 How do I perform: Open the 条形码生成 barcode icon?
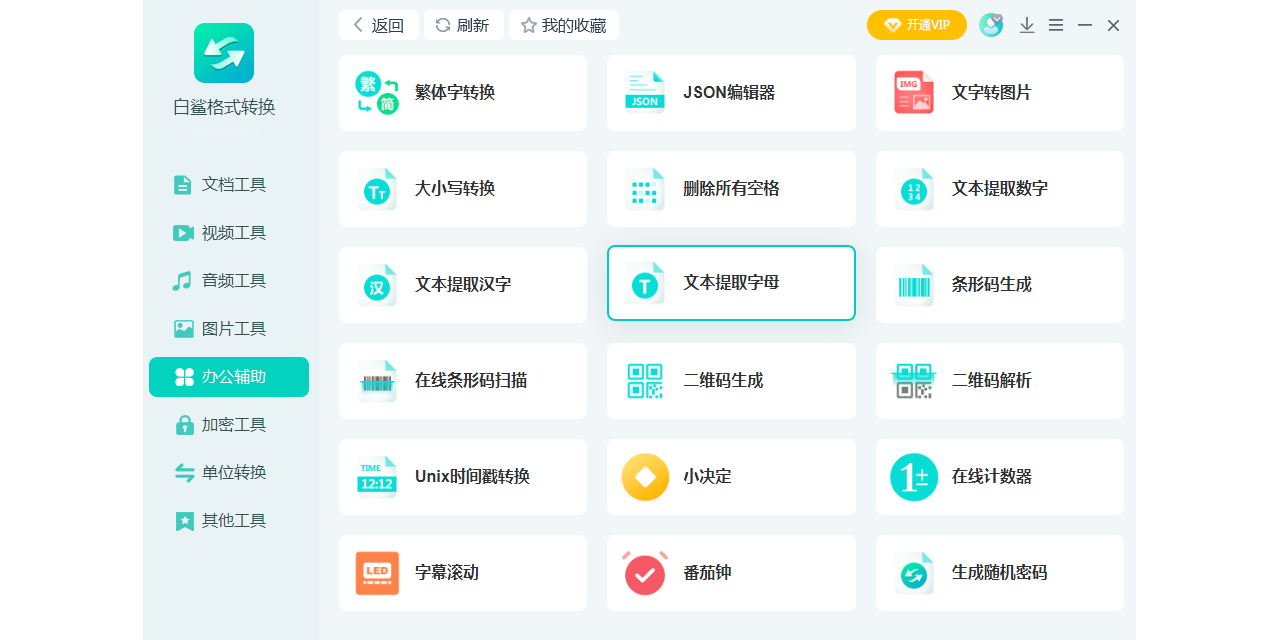pyautogui.click(x=913, y=285)
